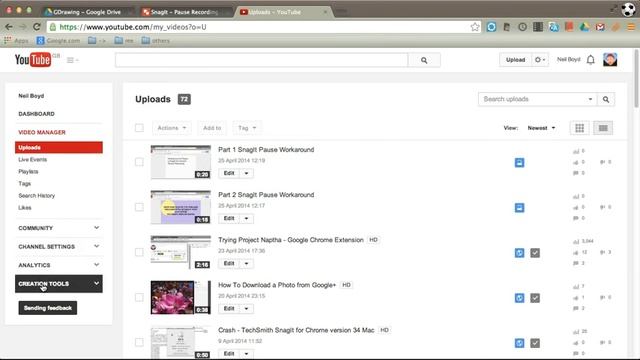
Task: Click checkmark icon for Google+ photo video
Action: click(x=535, y=298)
